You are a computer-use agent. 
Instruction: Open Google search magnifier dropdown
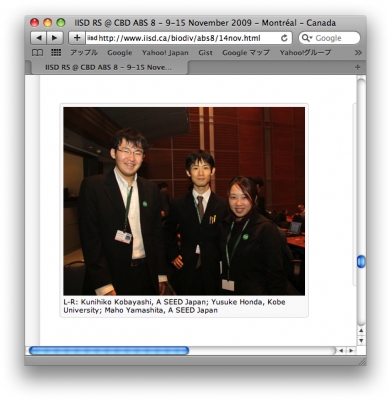coord(307,38)
